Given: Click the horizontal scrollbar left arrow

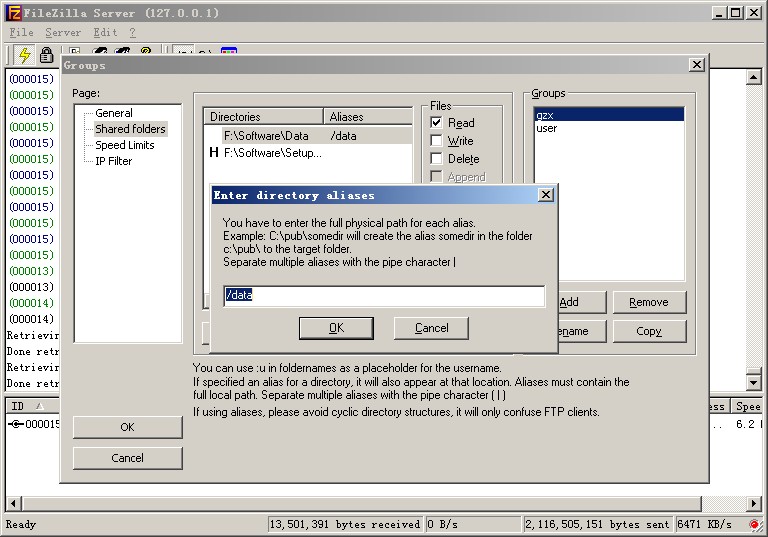Looking at the screenshot, I should pos(13,504).
